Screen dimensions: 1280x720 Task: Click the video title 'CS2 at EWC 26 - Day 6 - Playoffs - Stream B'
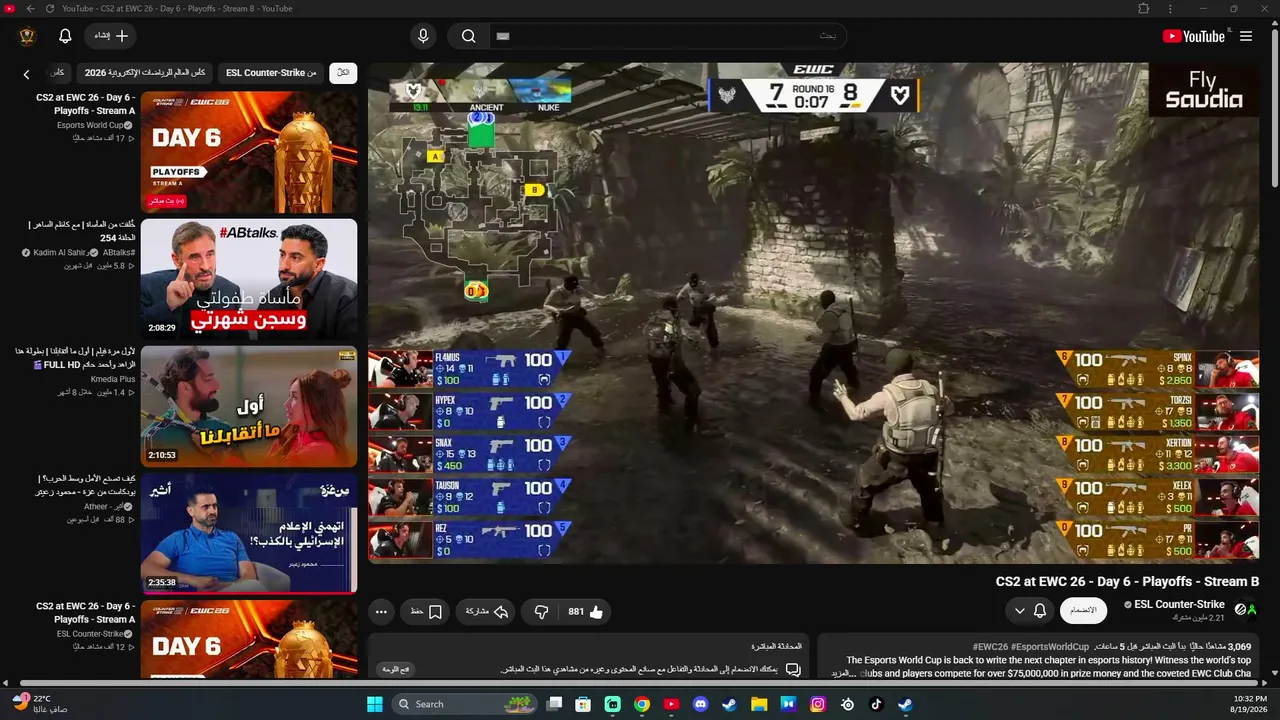point(1127,582)
